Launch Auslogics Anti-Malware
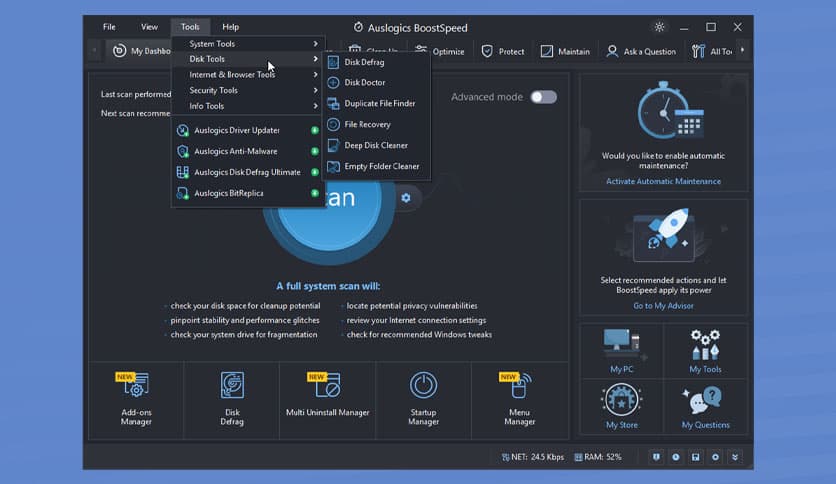836x484 pixels. coord(248,151)
